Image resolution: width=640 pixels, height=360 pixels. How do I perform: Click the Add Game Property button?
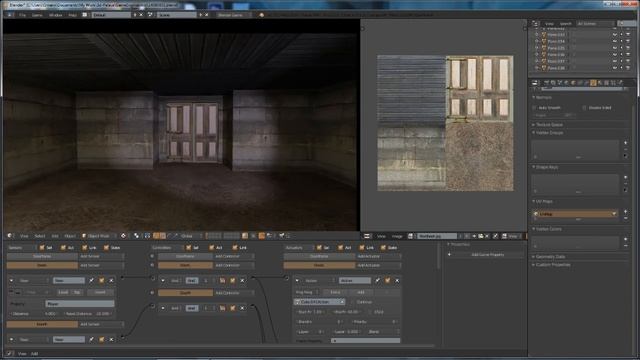[x=486, y=255]
